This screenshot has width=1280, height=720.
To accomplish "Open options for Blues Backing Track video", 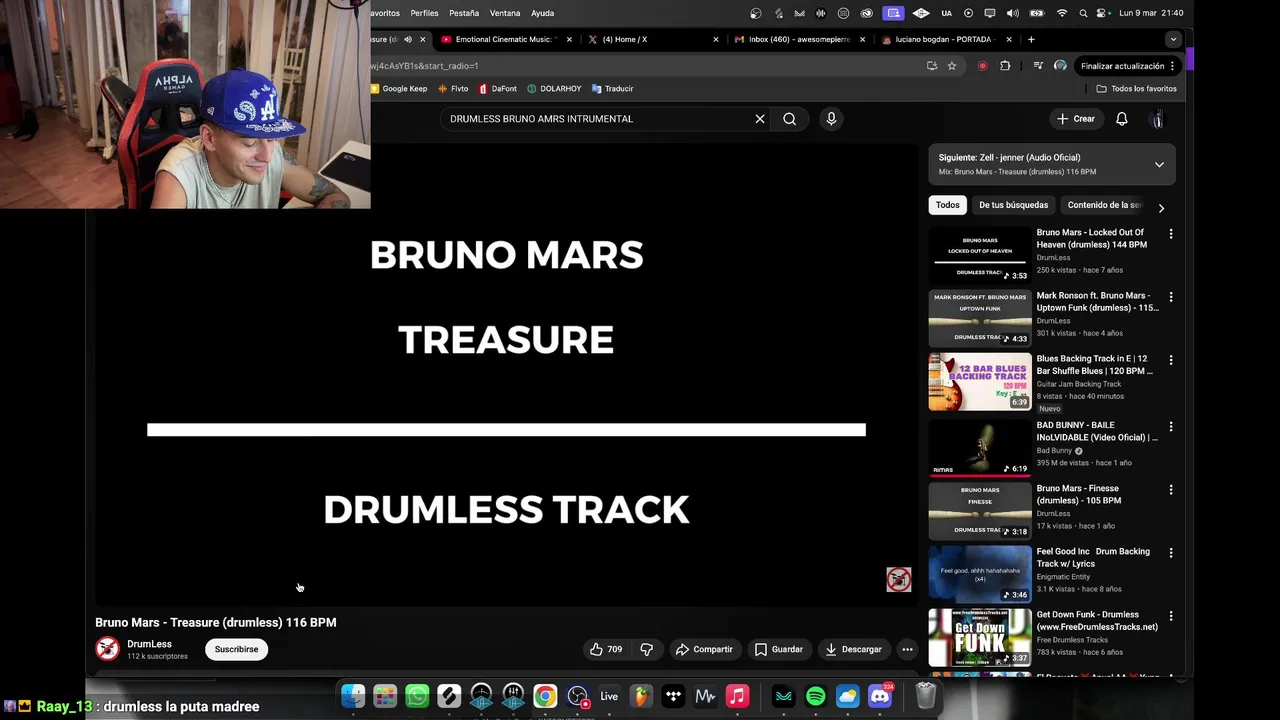I will 1171,360.
